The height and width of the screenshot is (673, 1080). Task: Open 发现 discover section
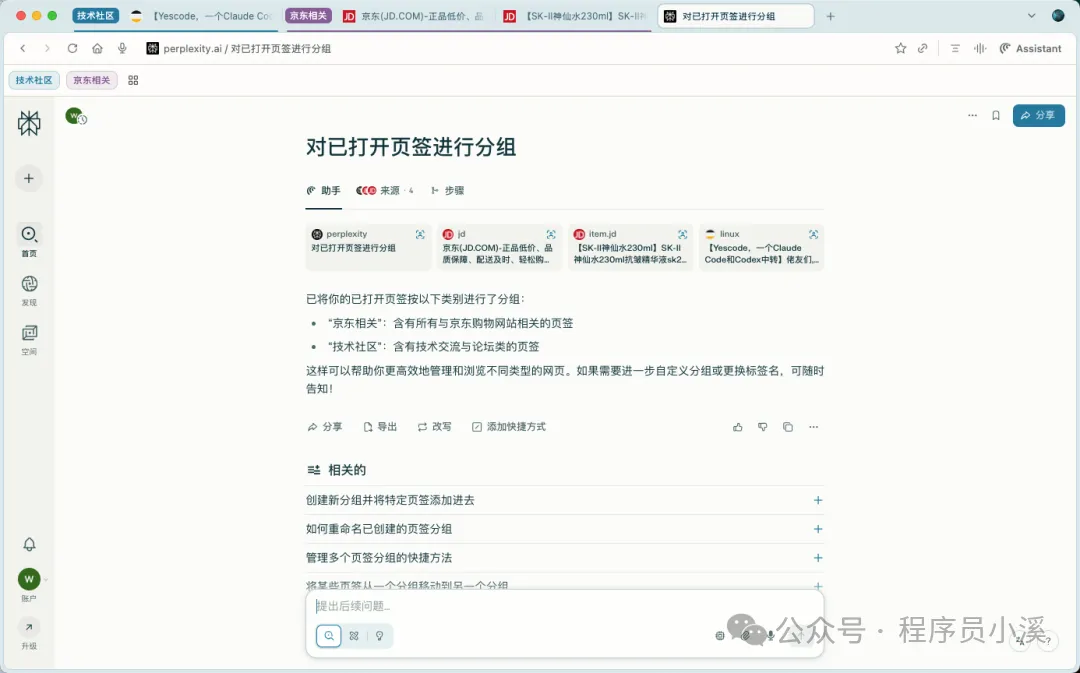click(29, 290)
